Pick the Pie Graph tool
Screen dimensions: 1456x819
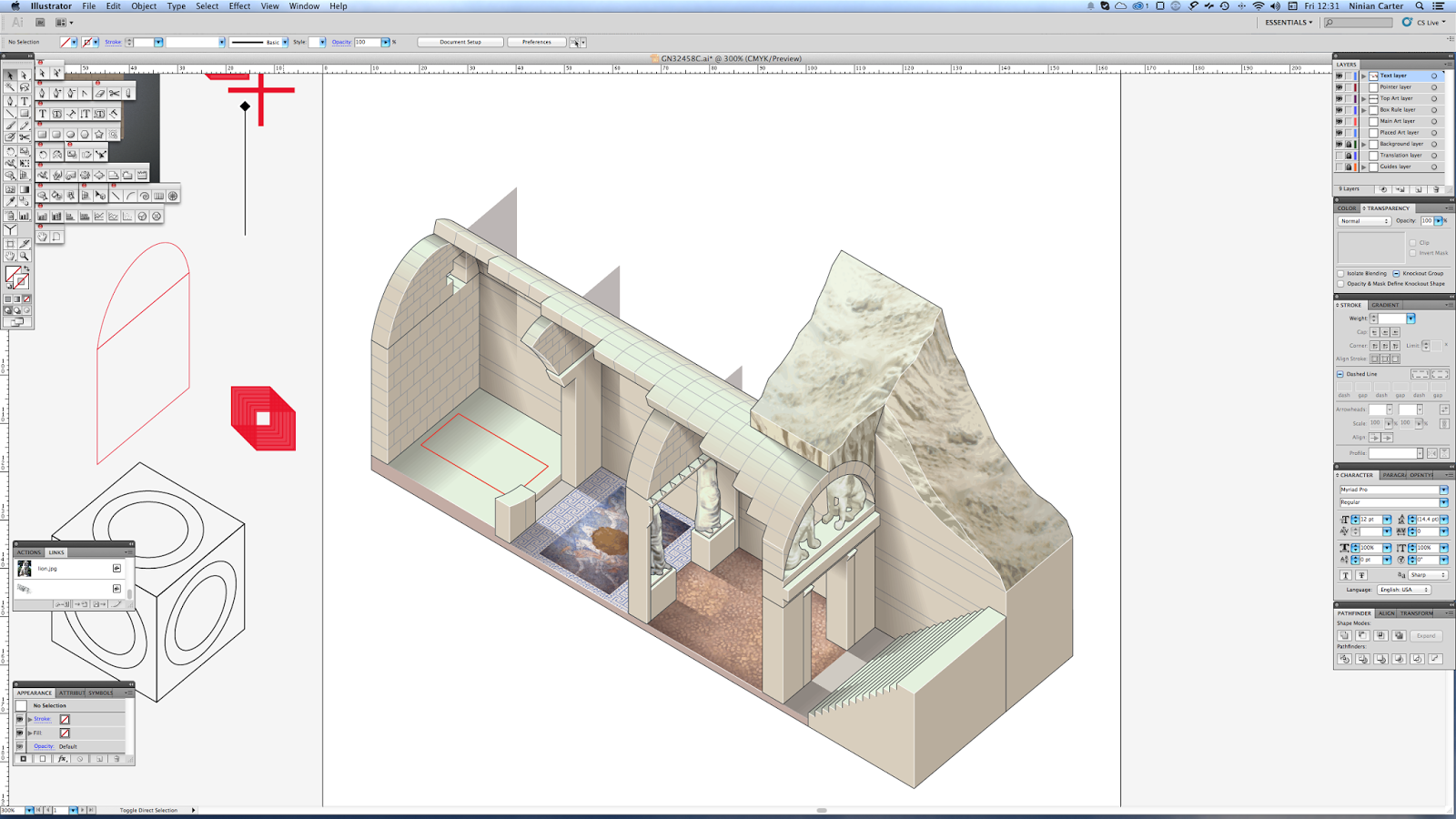pyautogui.click(x=142, y=217)
